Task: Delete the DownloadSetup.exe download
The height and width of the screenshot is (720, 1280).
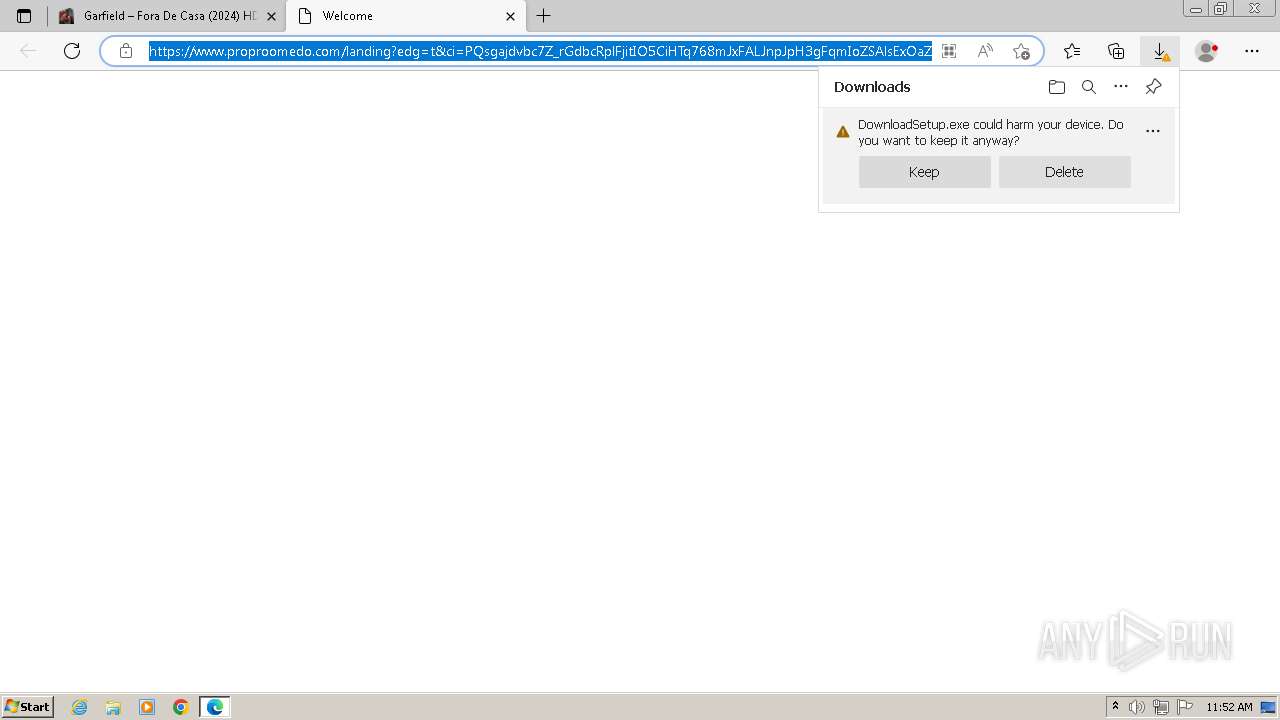Action: click(1064, 172)
